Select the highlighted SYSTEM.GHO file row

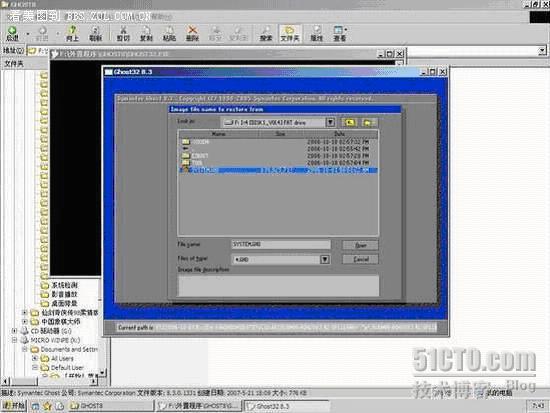click(x=279, y=170)
